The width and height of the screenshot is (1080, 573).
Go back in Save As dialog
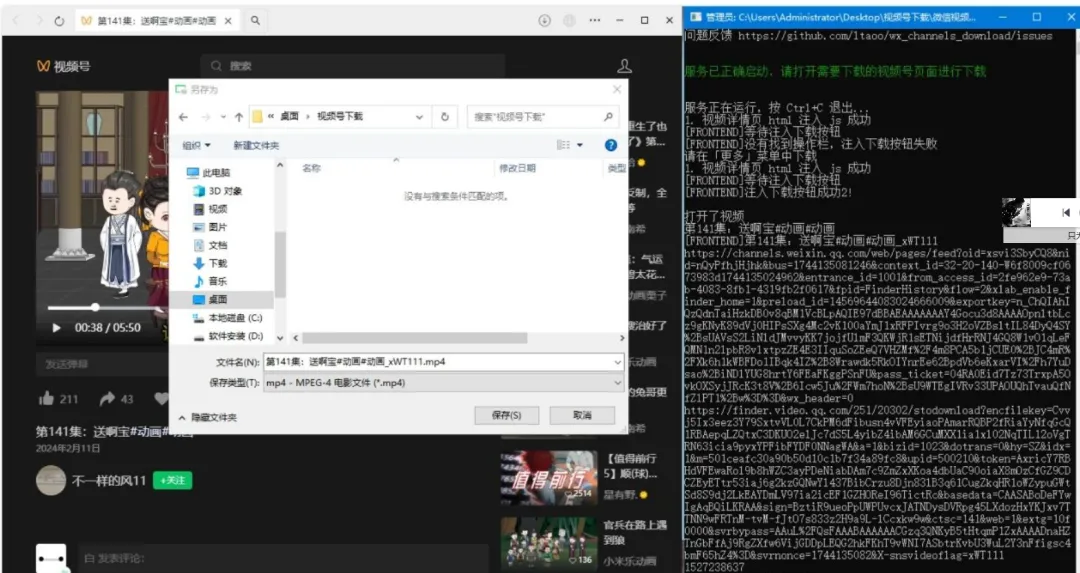(x=183, y=117)
